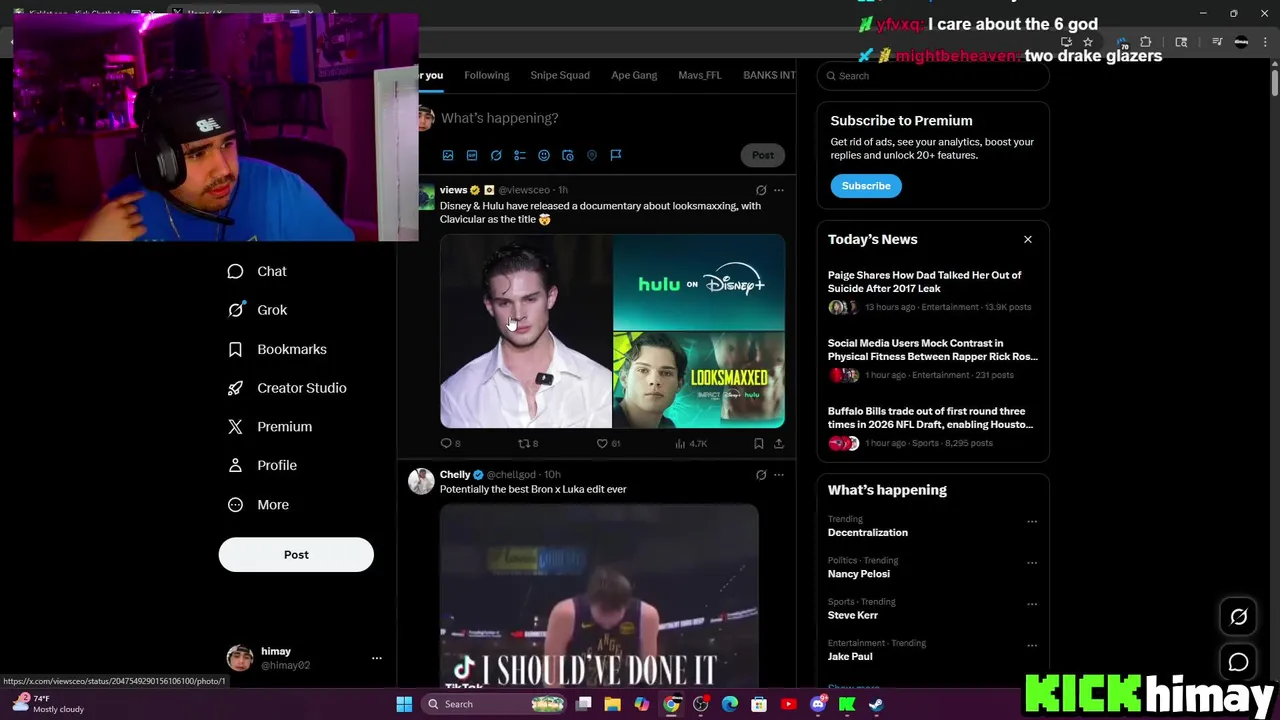Switch to the Mavs_FFL tab

(700, 75)
